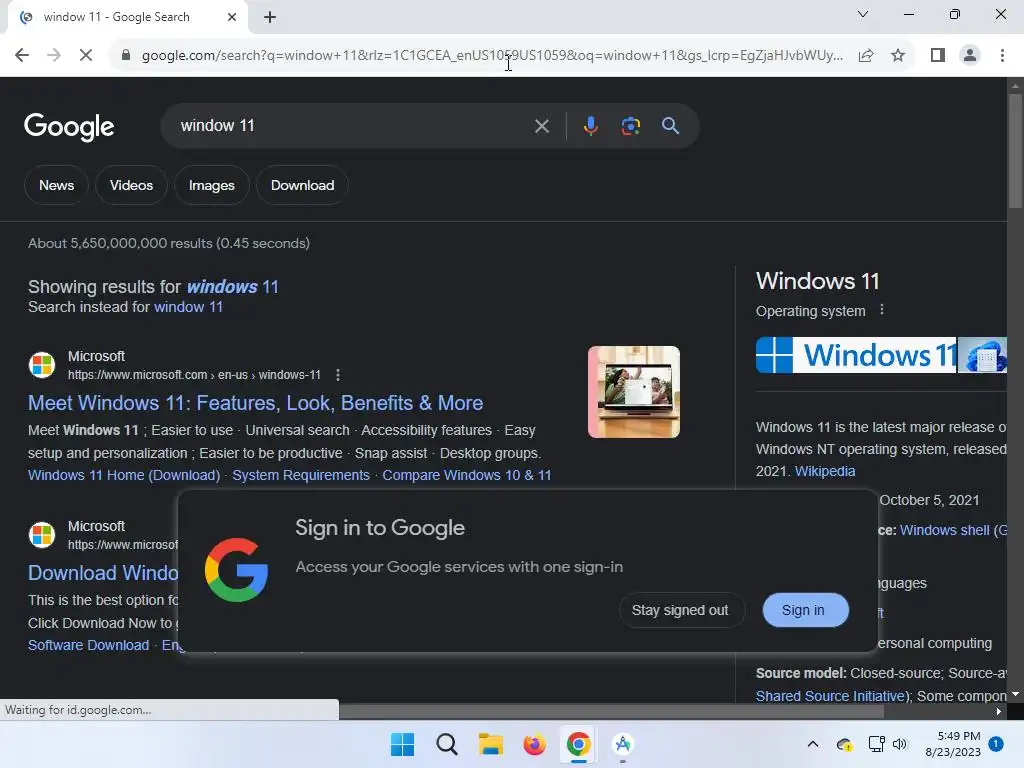This screenshot has width=1024, height=768.
Task: Open a new tab with plus button
Action: coord(270,18)
